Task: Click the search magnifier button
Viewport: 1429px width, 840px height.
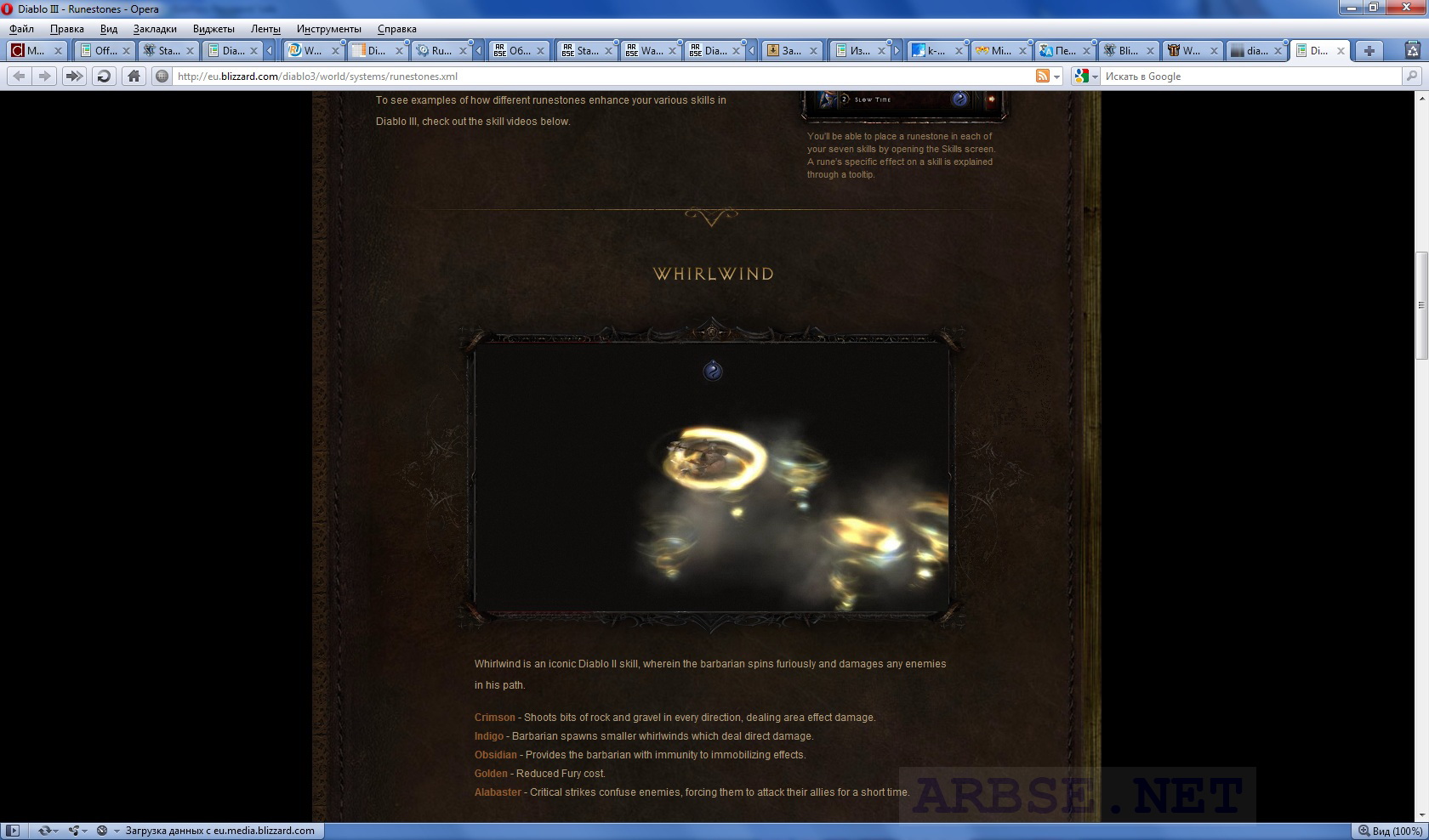Action: tap(1412, 76)
